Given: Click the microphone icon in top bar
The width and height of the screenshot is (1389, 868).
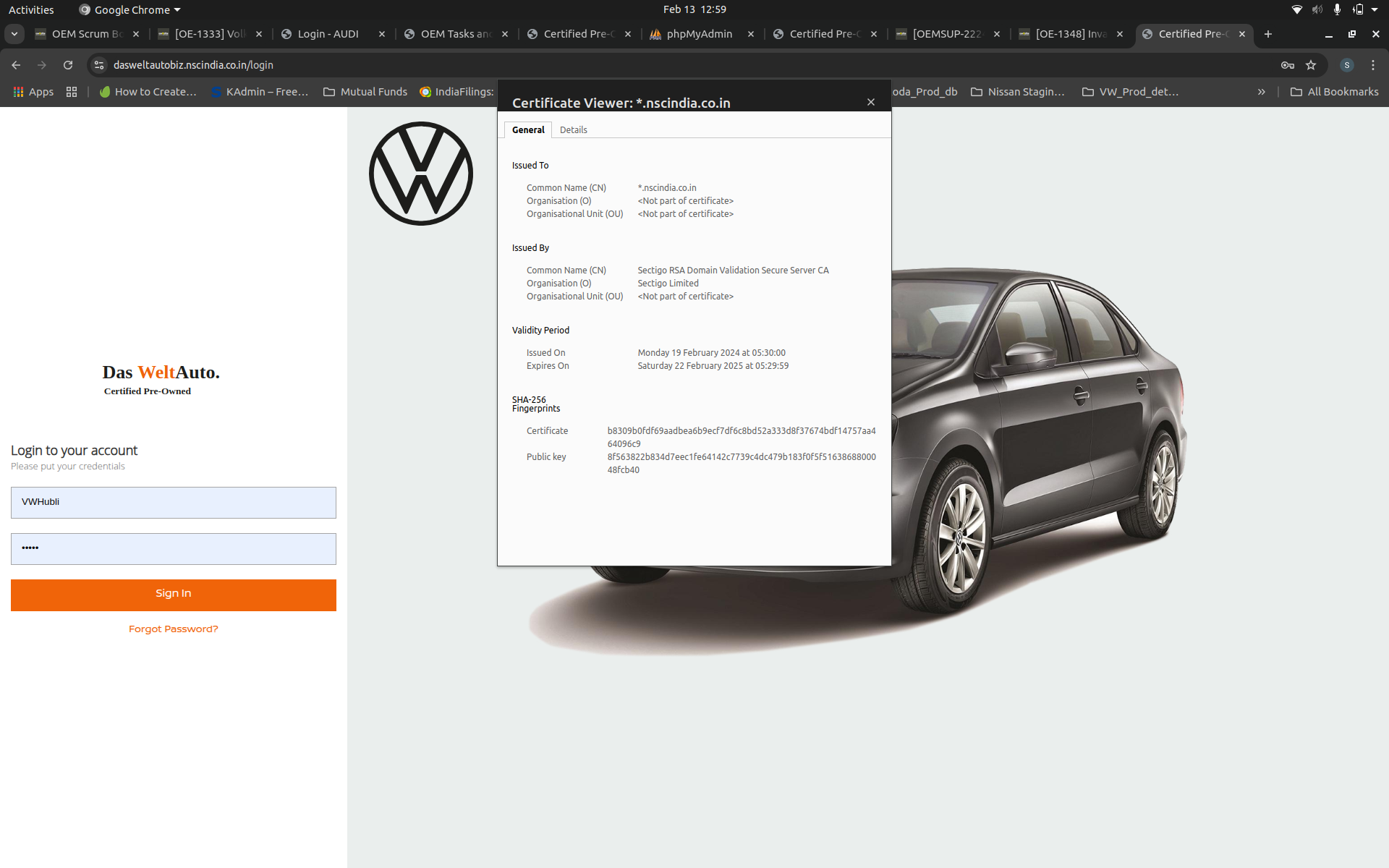Looking at the screenshot, I should pos(1337,9).
